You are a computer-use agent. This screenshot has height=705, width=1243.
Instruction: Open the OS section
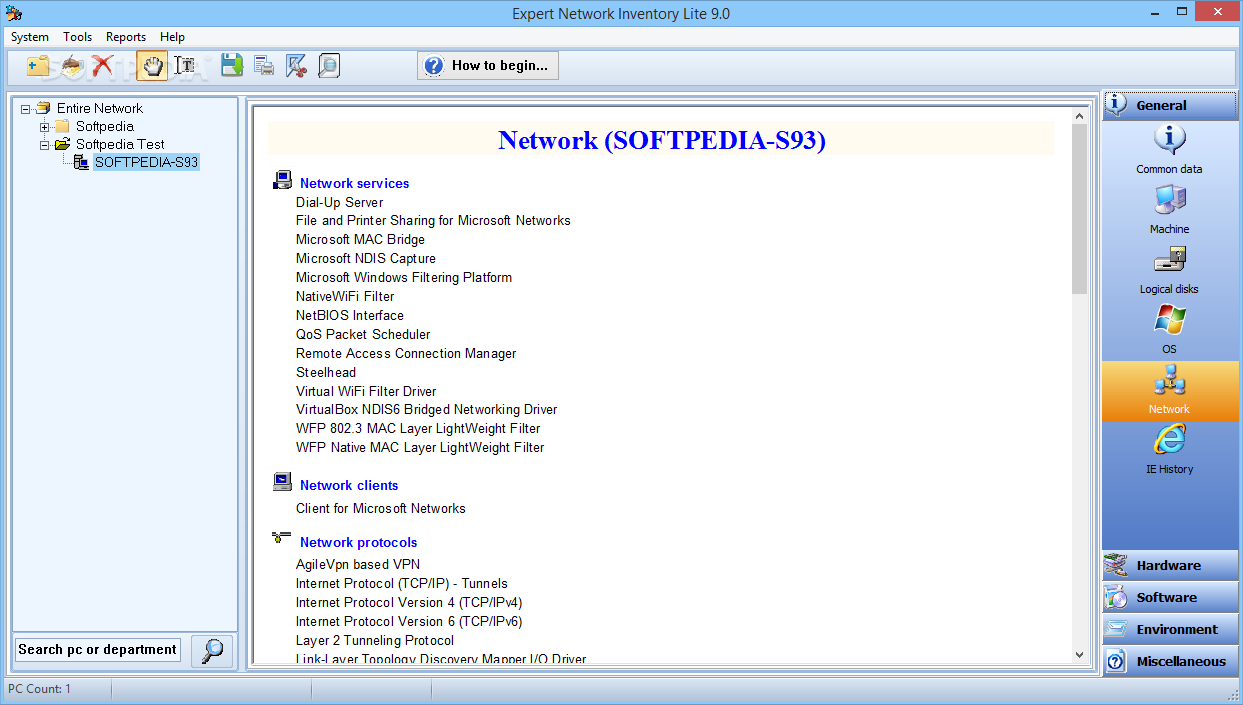[1169, 329]
